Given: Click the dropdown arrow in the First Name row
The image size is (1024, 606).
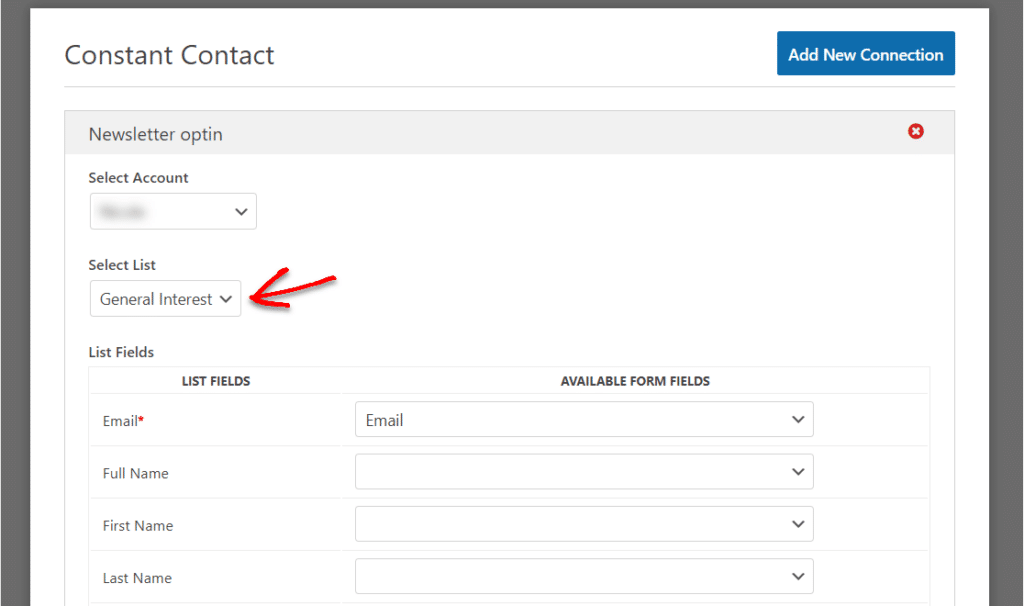Looking at the screenshot, I should click(798, 523).
